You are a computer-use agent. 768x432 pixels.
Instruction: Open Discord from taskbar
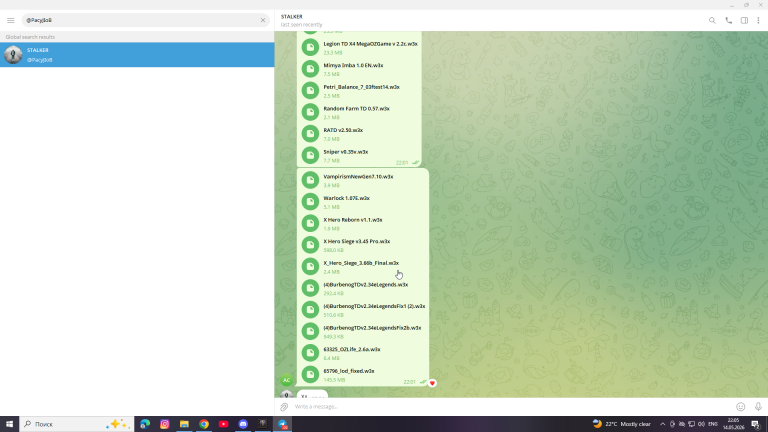[x=243, y=424]
